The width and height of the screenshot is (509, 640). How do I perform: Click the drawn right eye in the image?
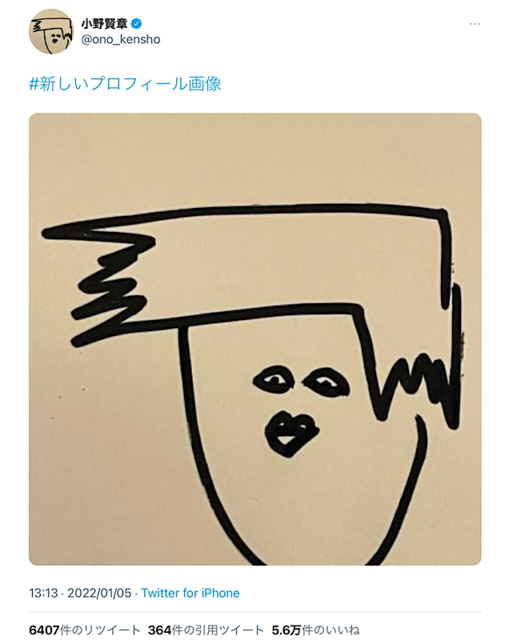pos(327,382)
